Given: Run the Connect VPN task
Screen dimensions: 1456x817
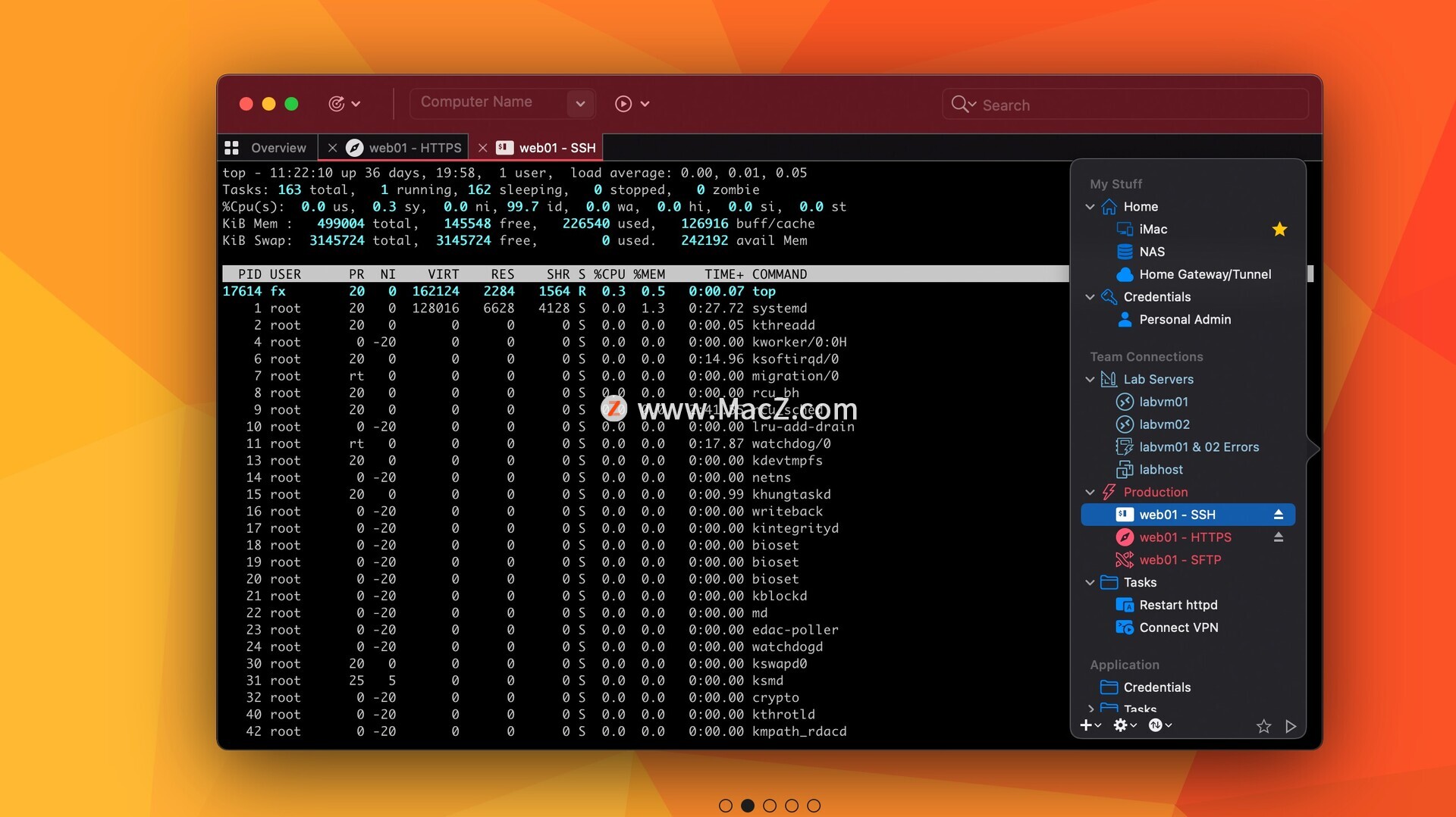Looking at the screenshot, I should (1188, 628).
